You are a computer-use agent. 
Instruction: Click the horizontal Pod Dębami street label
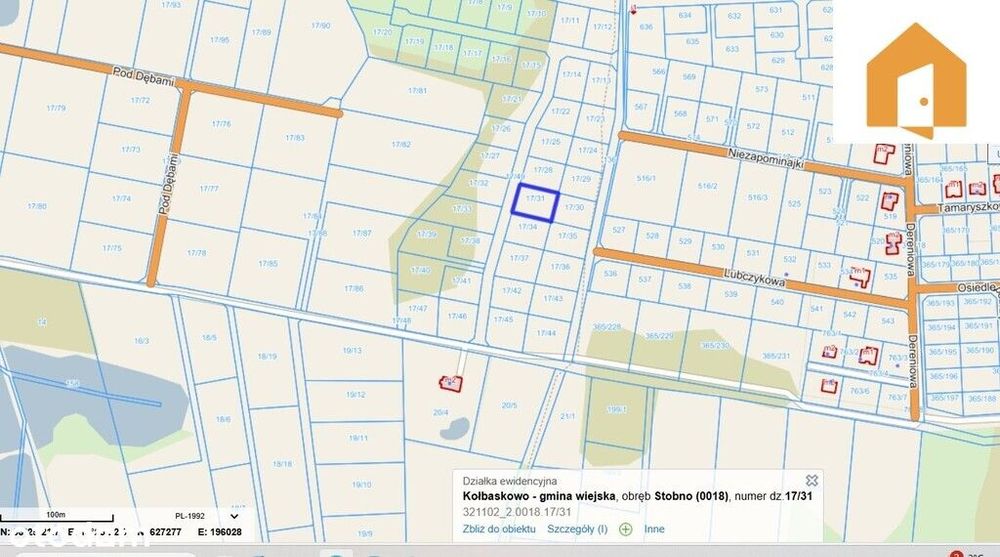(x=143, y=77)
